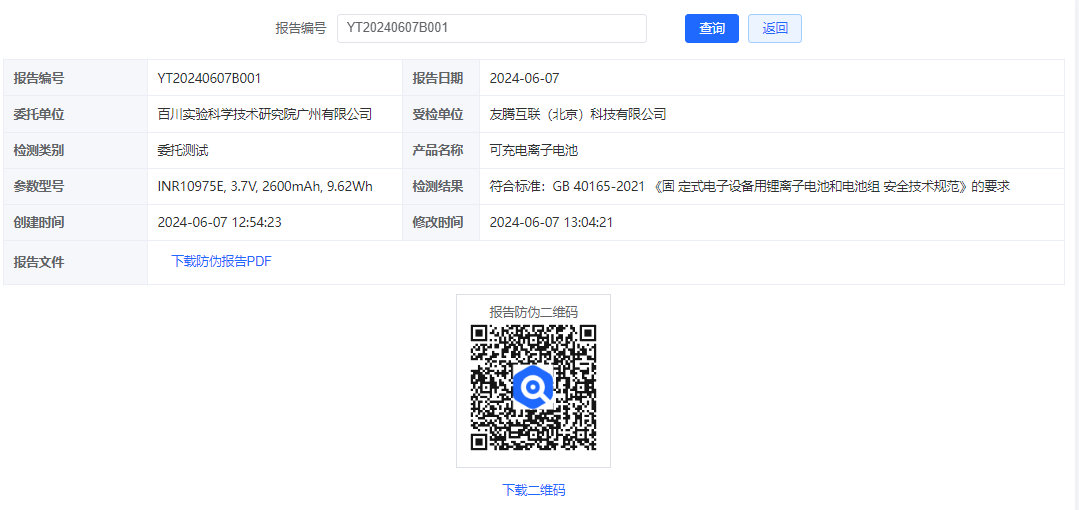Click the 报告防伪二维码 heading

[x=533, y=312]
